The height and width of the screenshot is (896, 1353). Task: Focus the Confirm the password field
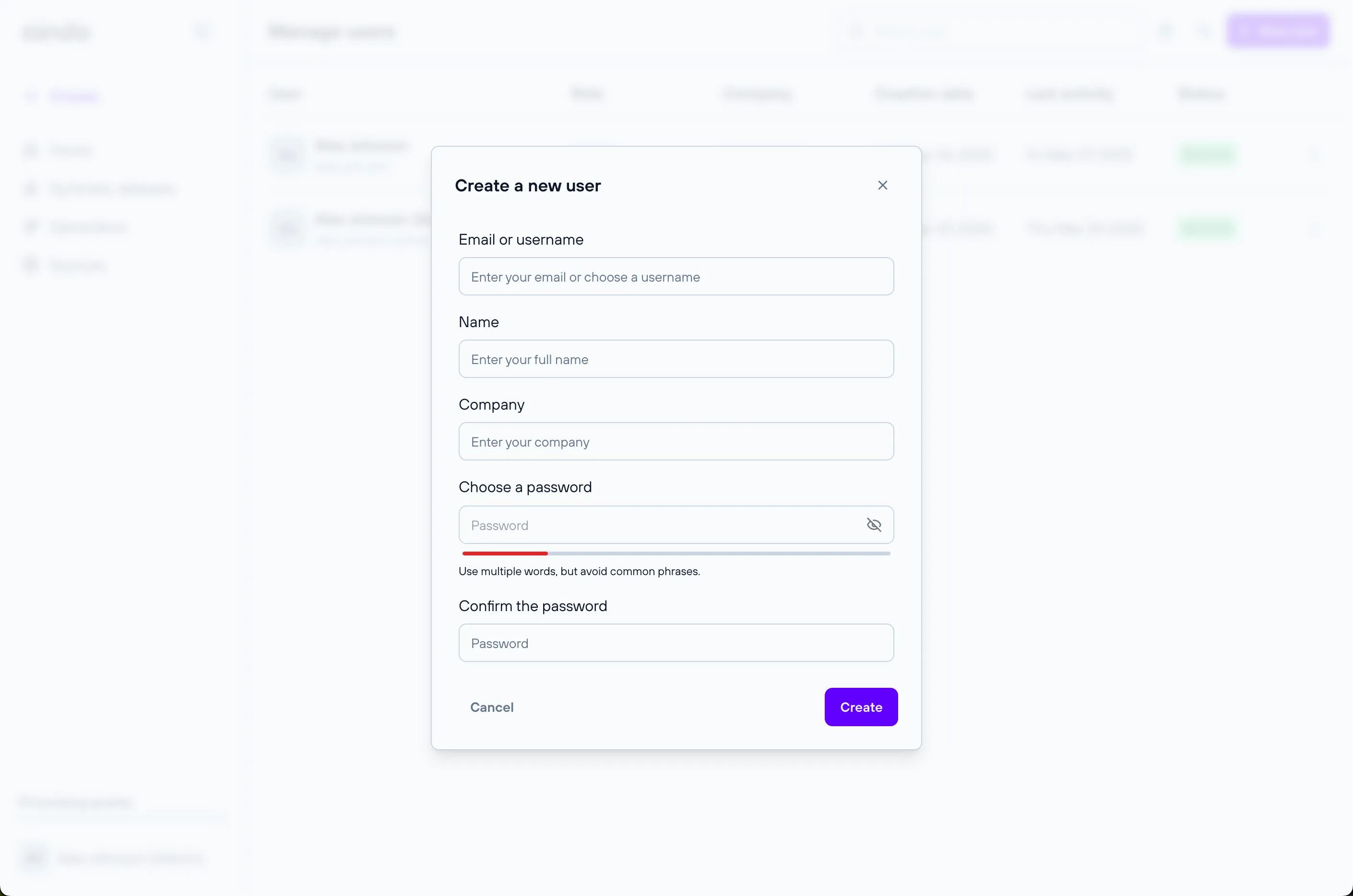(x=676, y=643)
